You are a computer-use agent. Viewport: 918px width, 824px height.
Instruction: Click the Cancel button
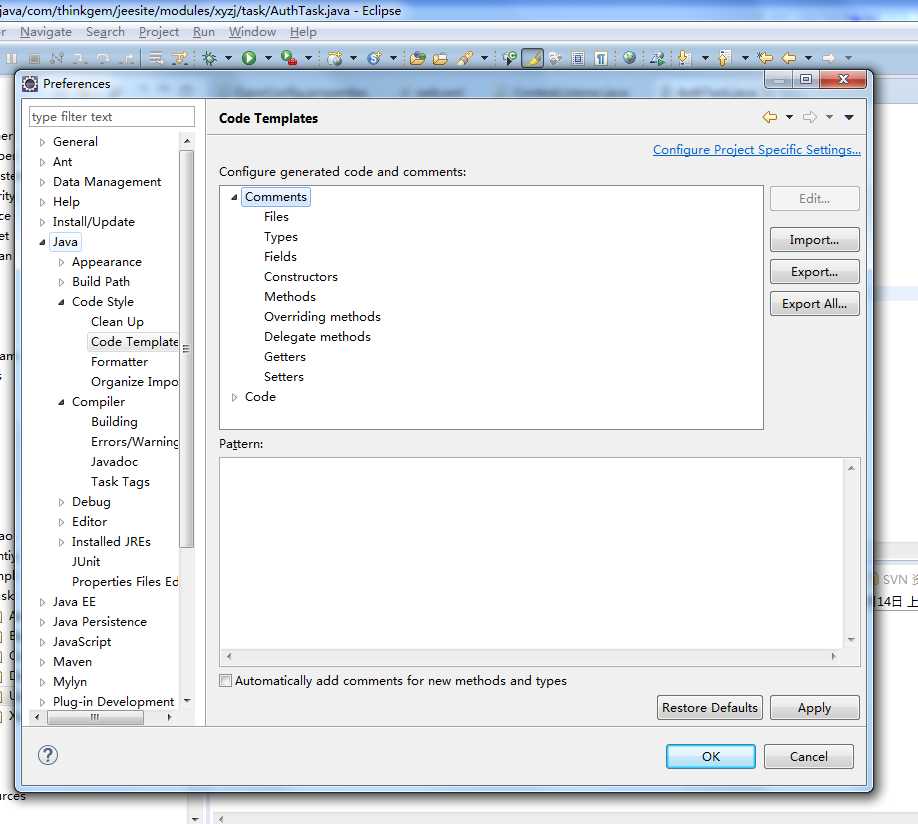pos(809,757)
